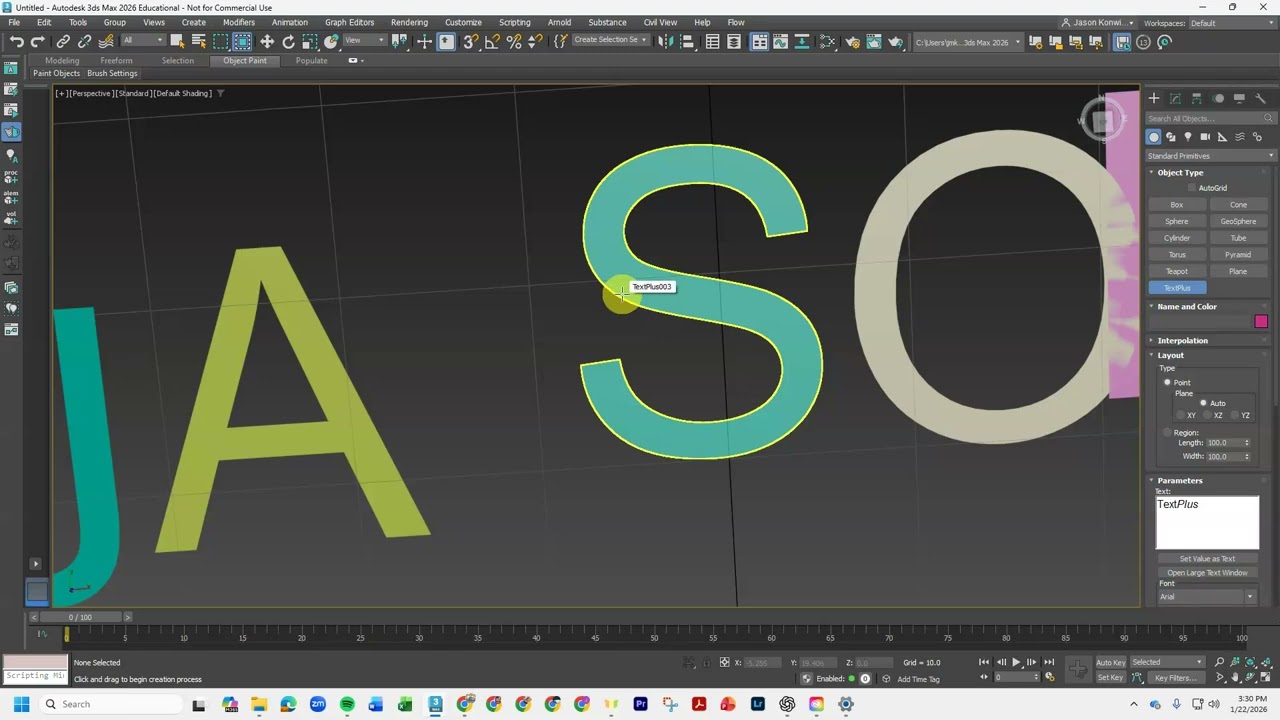
Task: Toggle the 3D Snaps icon
Action: (470, 42)
